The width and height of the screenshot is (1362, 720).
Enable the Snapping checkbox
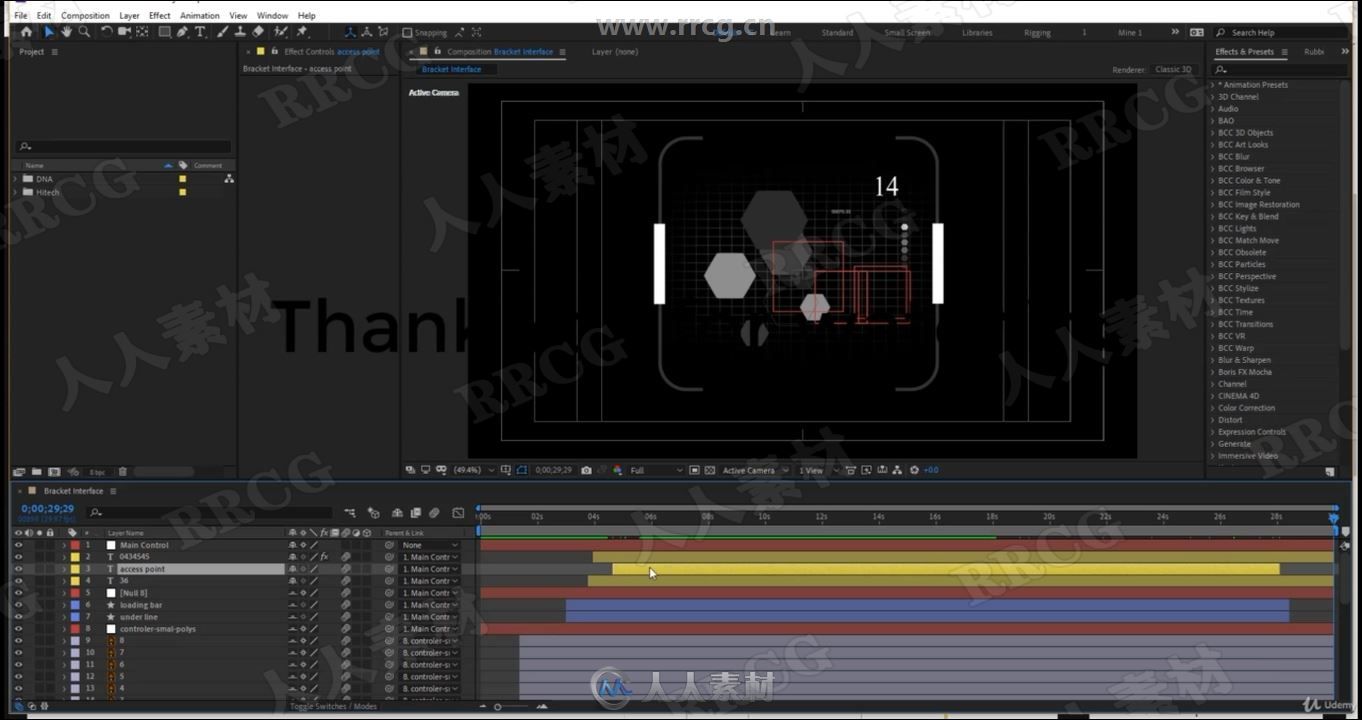coord(407,32)
